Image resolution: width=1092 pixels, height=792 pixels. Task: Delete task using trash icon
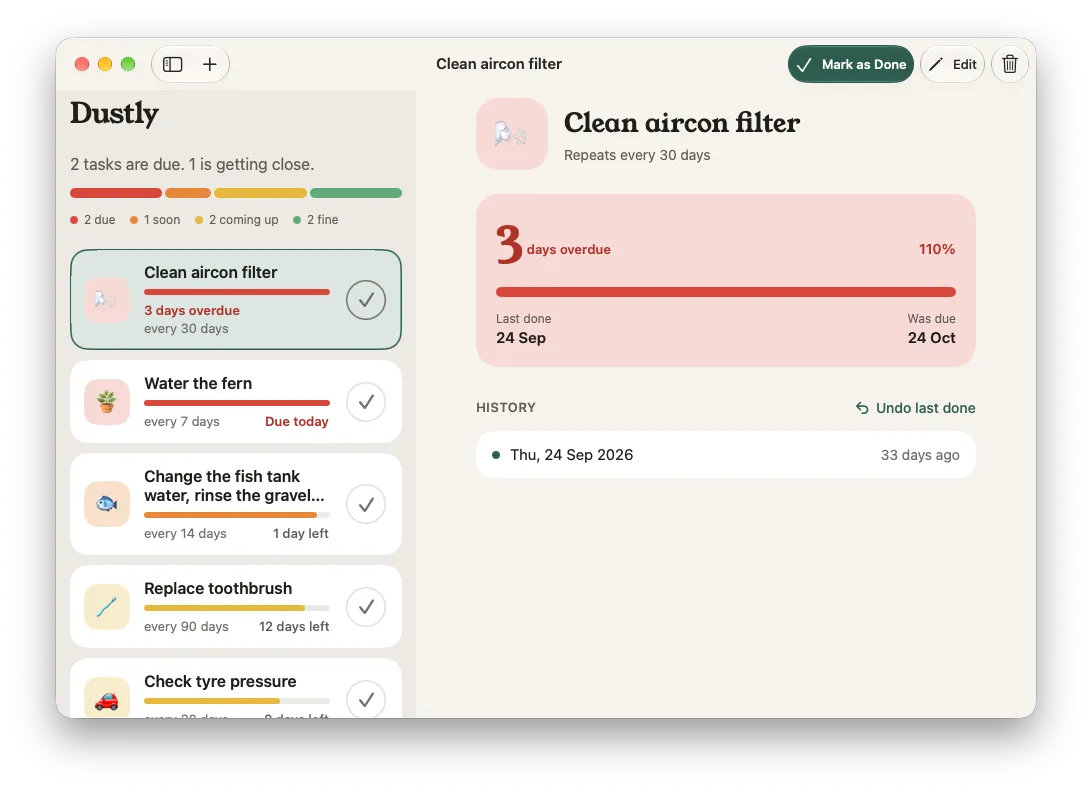tap(1009, 64)
